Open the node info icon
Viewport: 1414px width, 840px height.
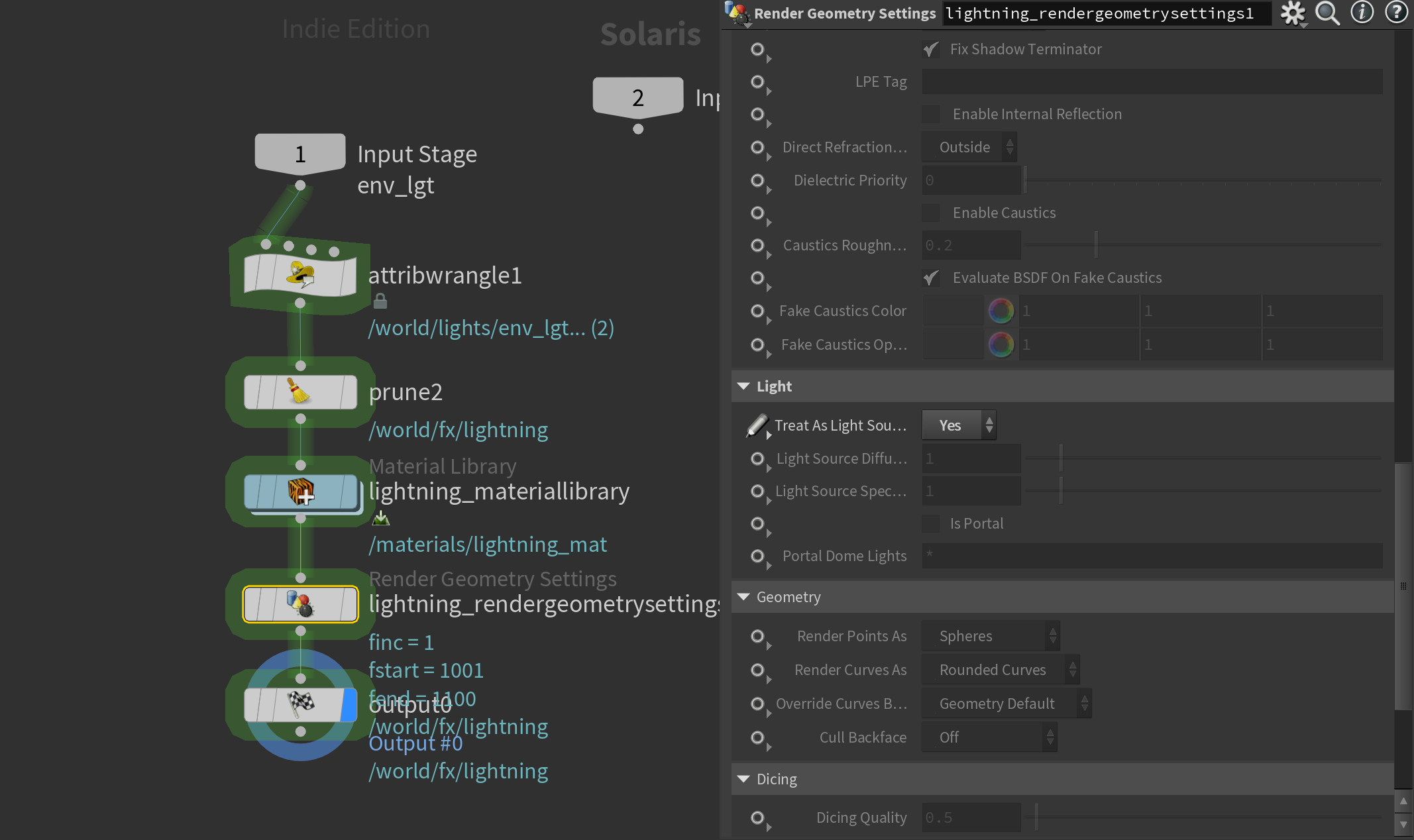(x=1362, y=13)
